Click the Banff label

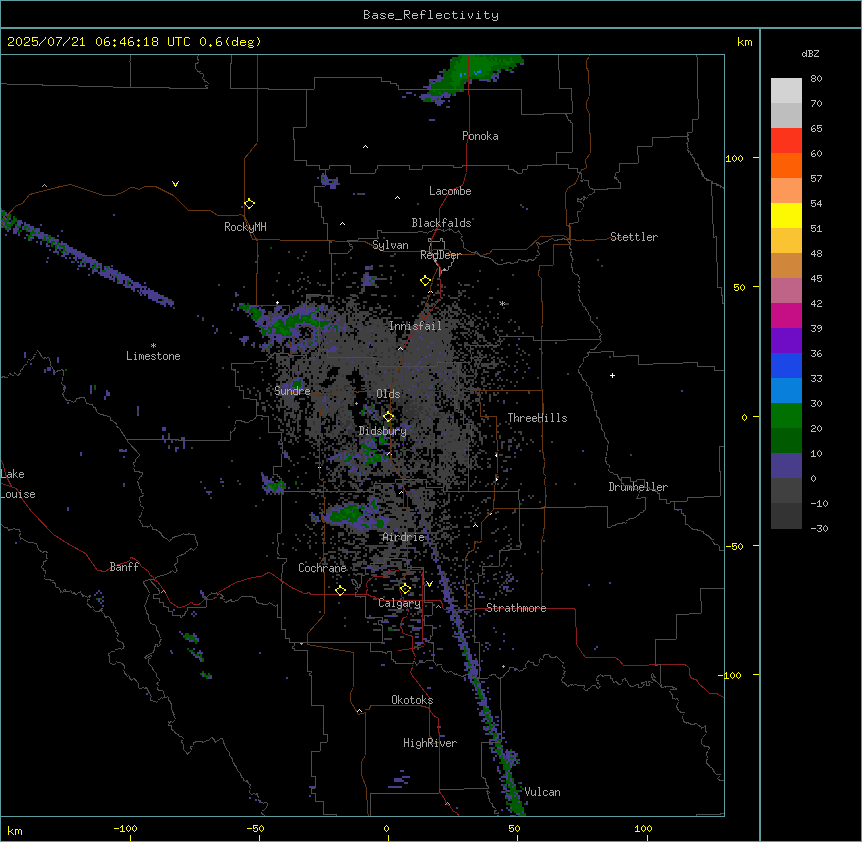(x=124, y=567)
